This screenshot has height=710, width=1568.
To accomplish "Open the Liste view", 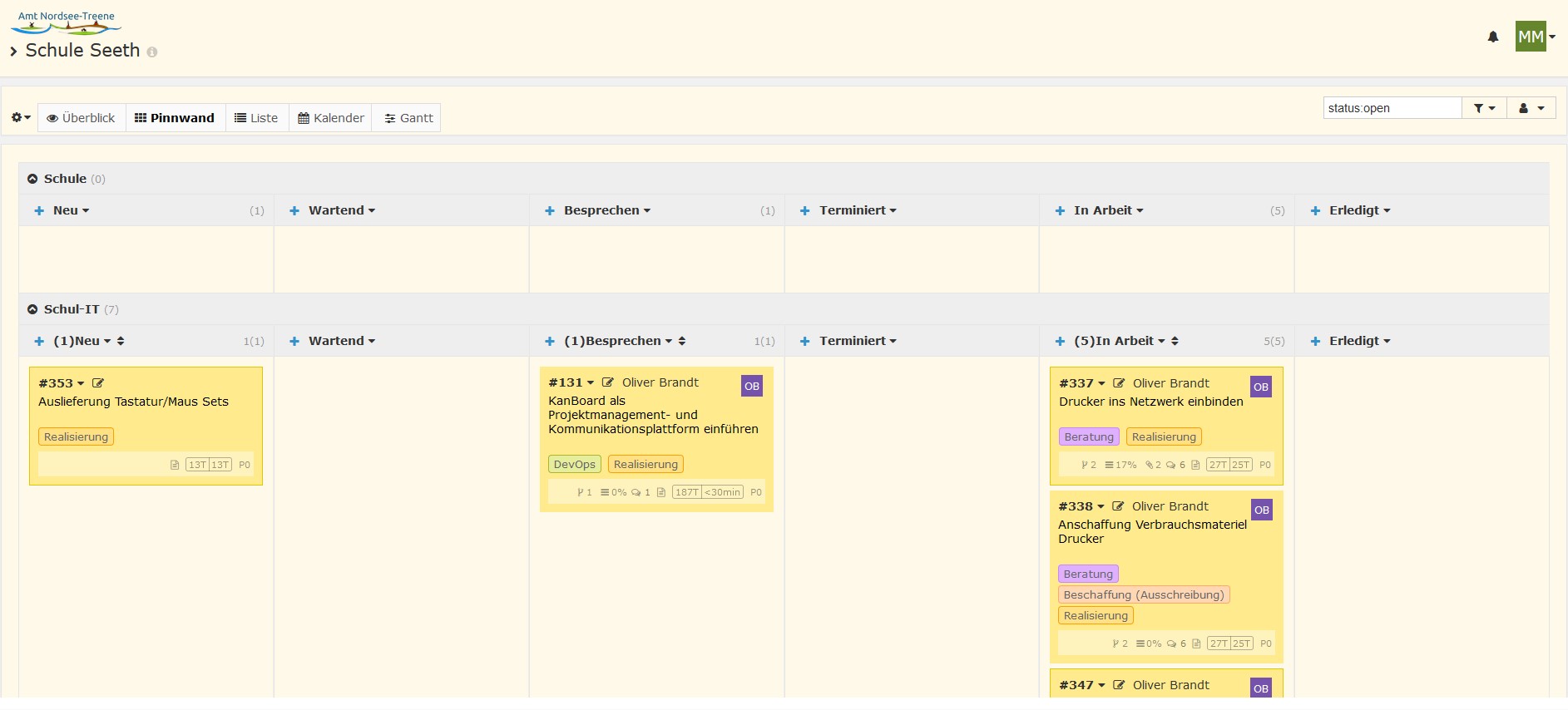I will 256,118.
